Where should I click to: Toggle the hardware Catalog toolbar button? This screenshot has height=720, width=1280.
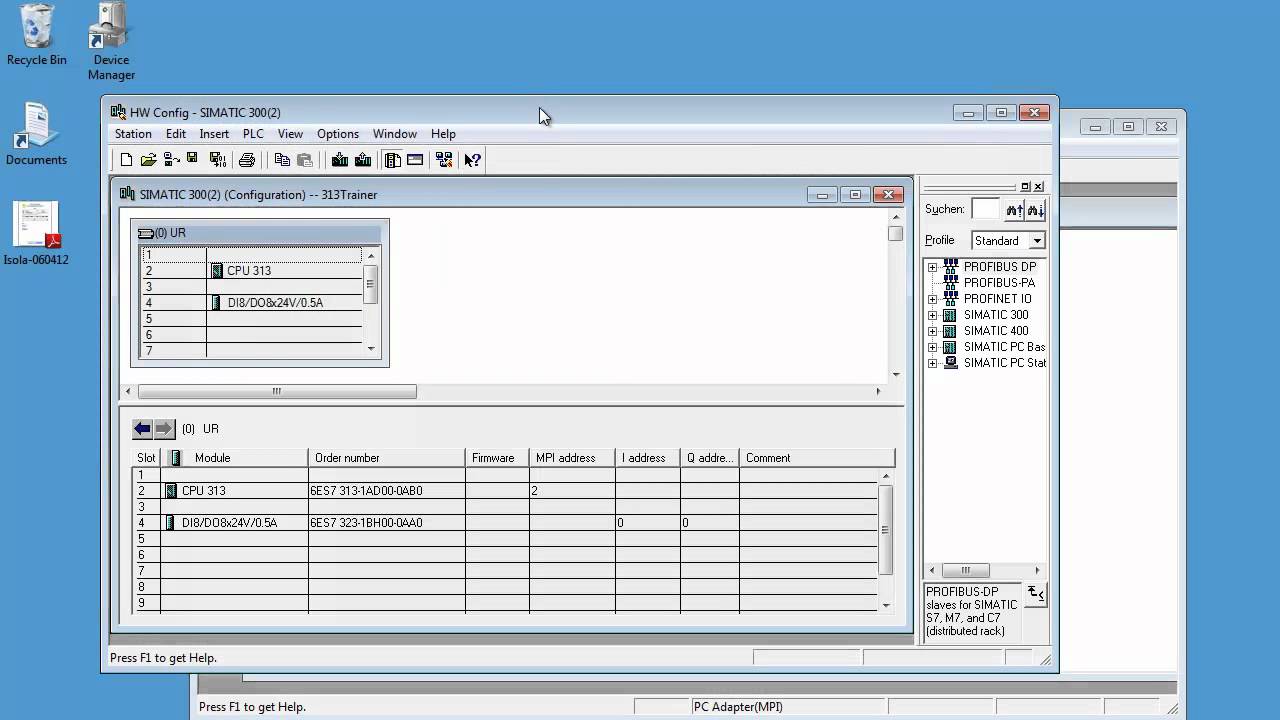tap(393, 160)
